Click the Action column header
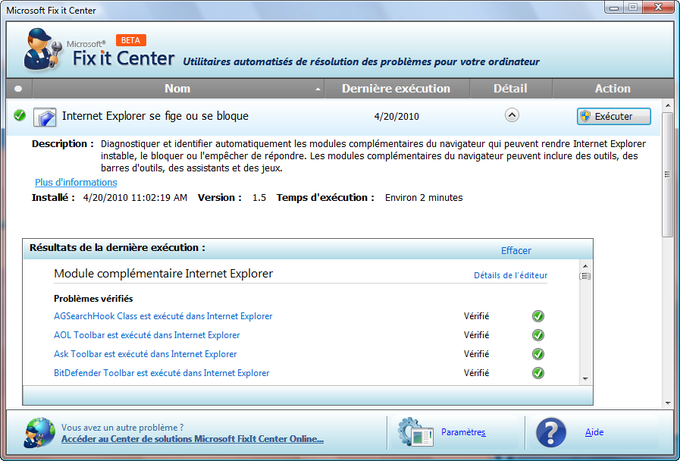Screen dimensions: 680x461 (x=612, y=88)
